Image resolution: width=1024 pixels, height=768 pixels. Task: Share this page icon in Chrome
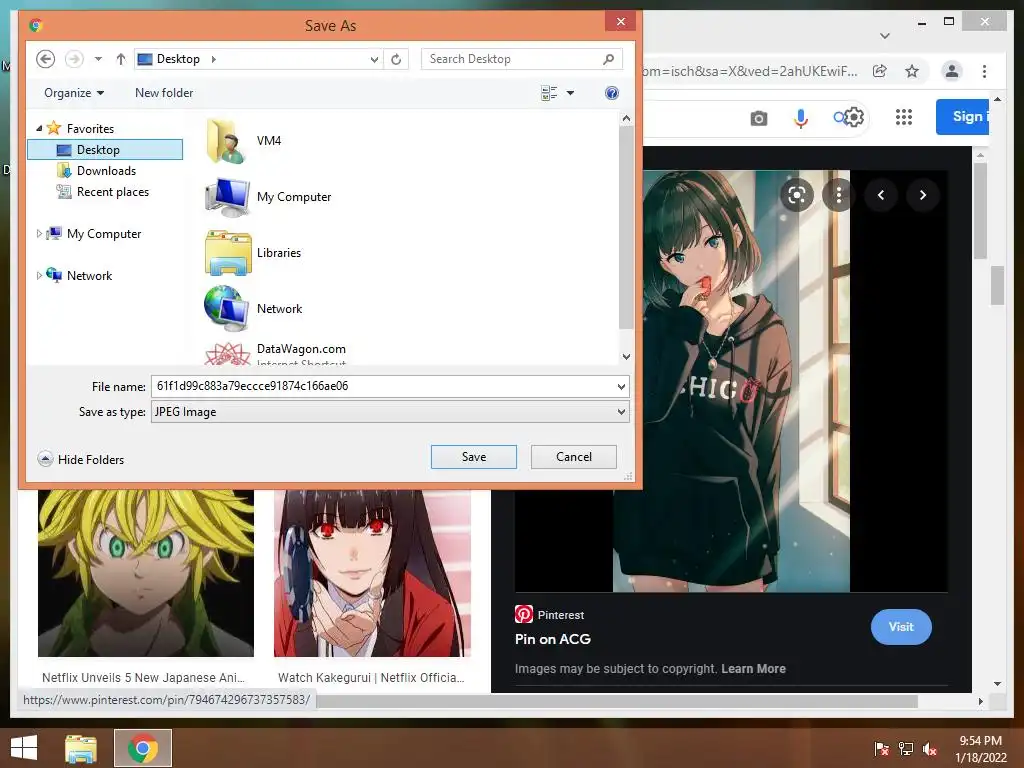[880, 71]
